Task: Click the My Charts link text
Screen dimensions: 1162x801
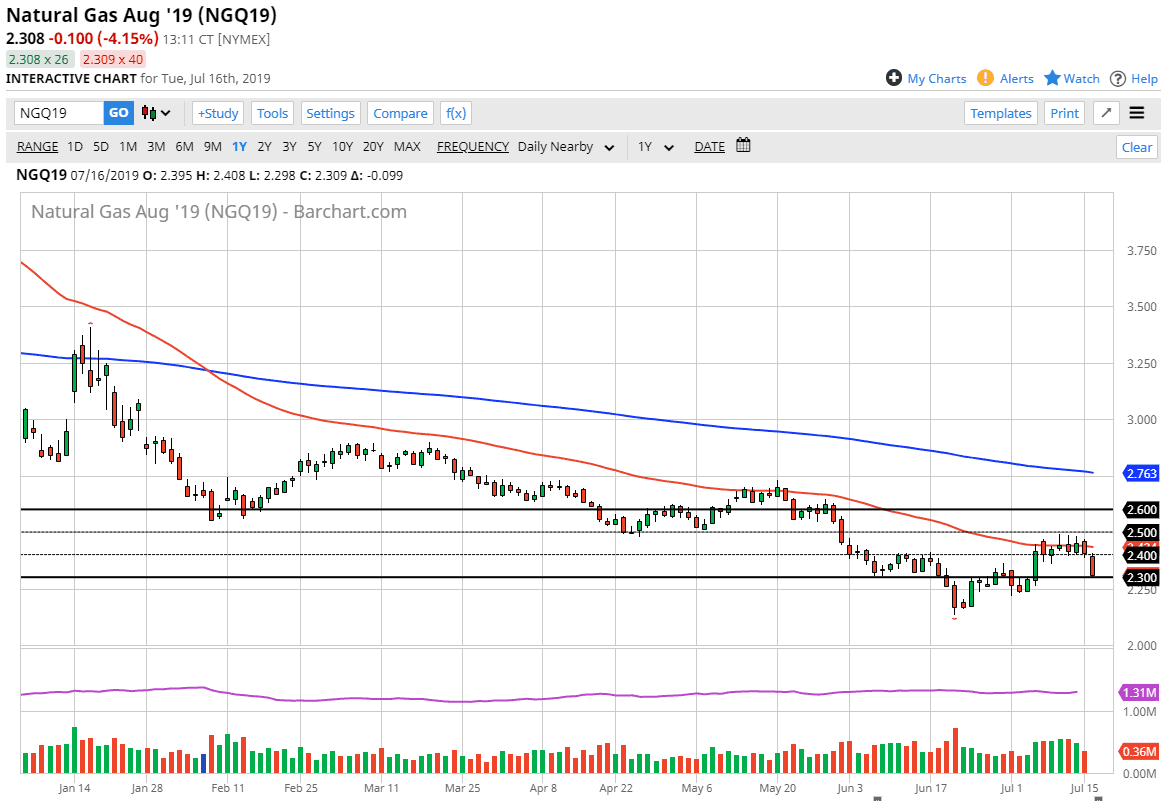Action: point(937,79)
